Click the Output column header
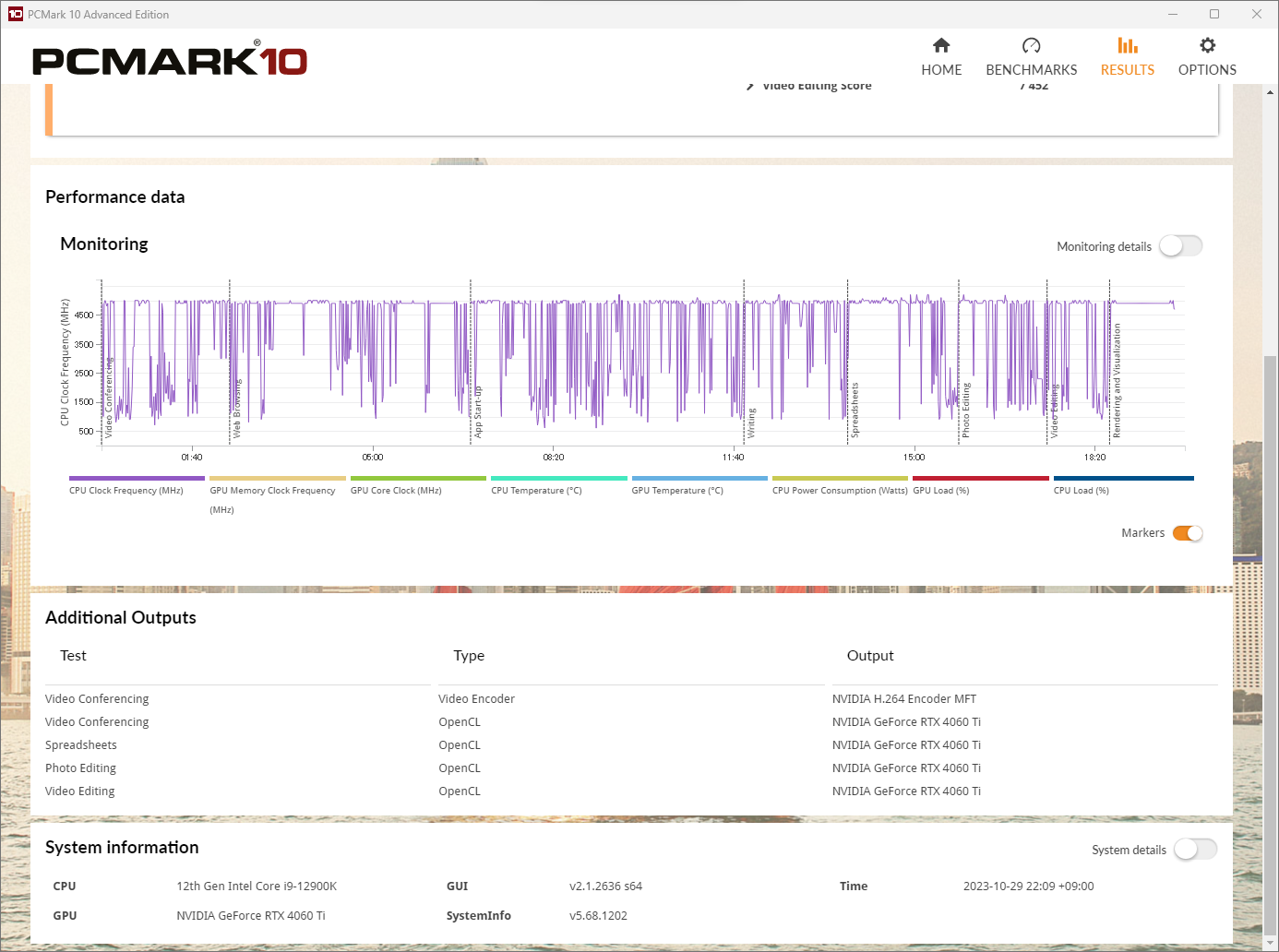The image size is (1279, 952). (870, 656)
